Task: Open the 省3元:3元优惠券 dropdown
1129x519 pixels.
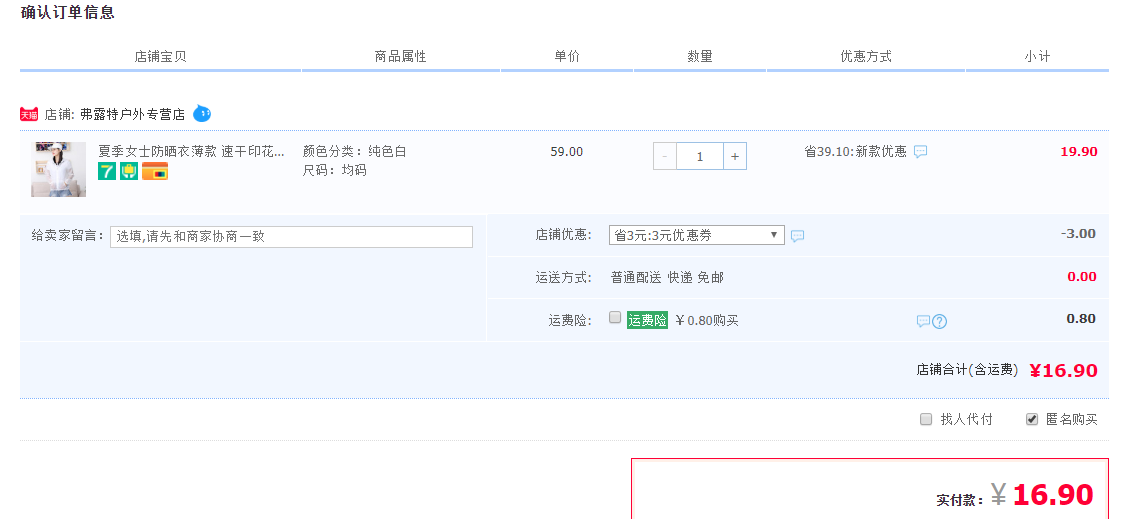Action: pos(696,235)
